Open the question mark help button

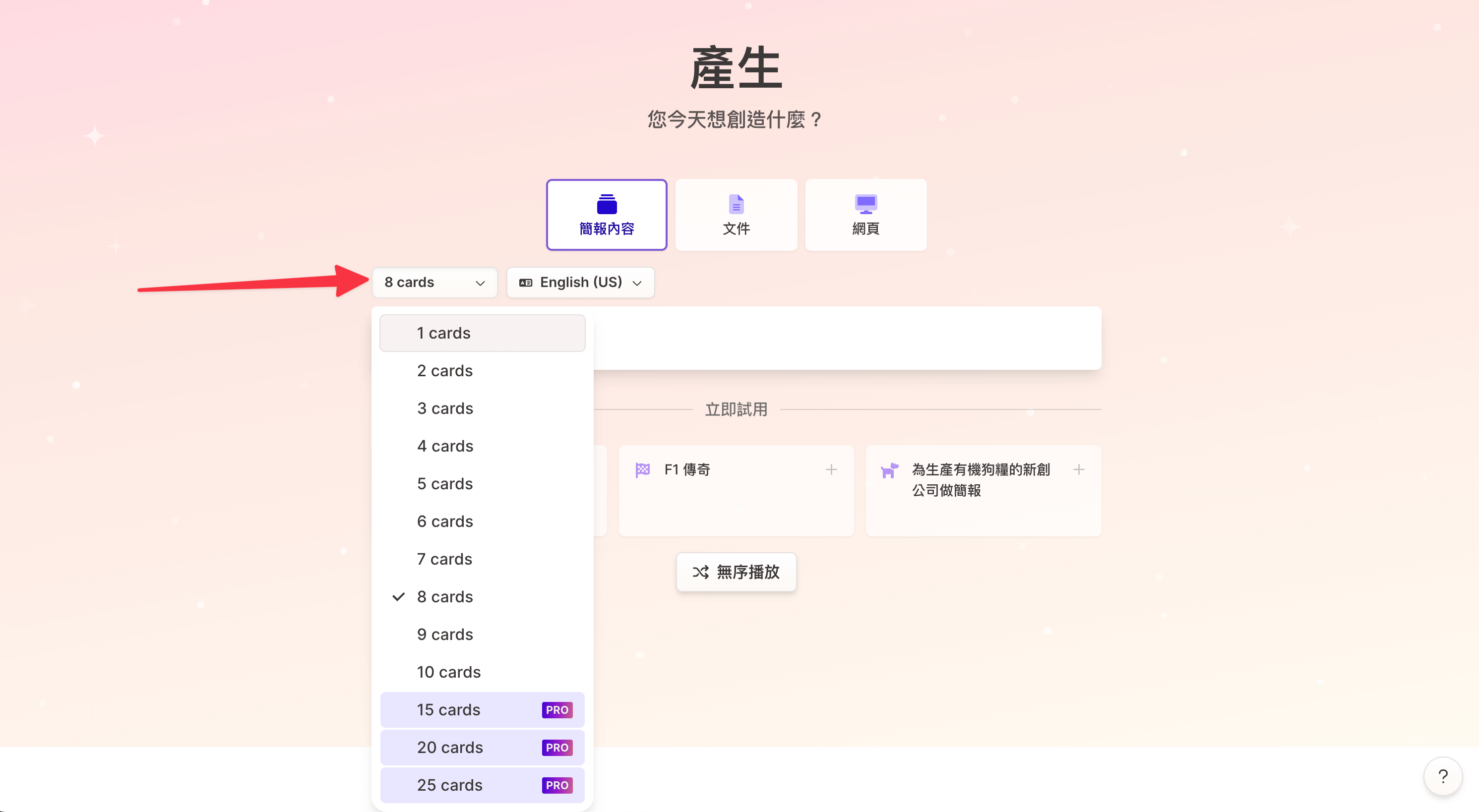click(1442, 776)
